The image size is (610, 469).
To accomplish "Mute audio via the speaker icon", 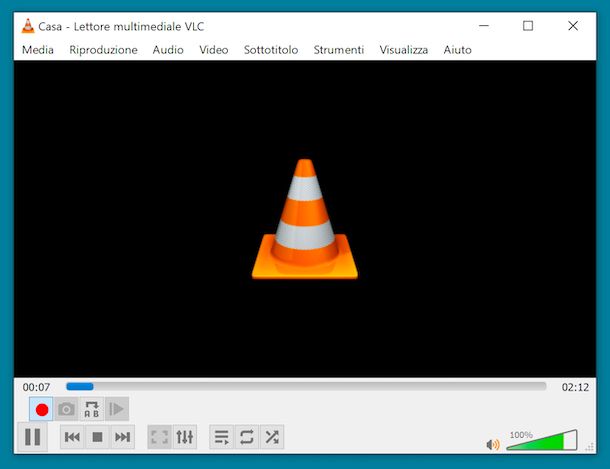I will coord(493,444).
